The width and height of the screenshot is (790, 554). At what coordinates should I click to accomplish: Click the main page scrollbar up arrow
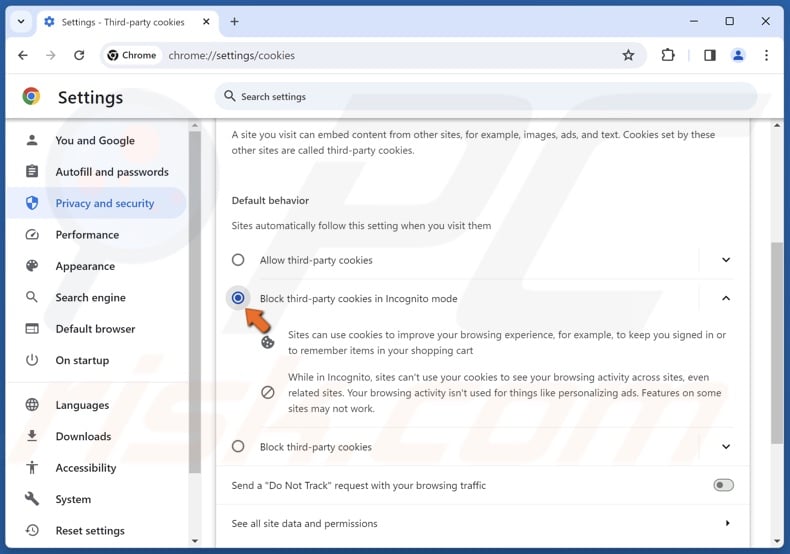pyautogui.click(x=777, y=125)
